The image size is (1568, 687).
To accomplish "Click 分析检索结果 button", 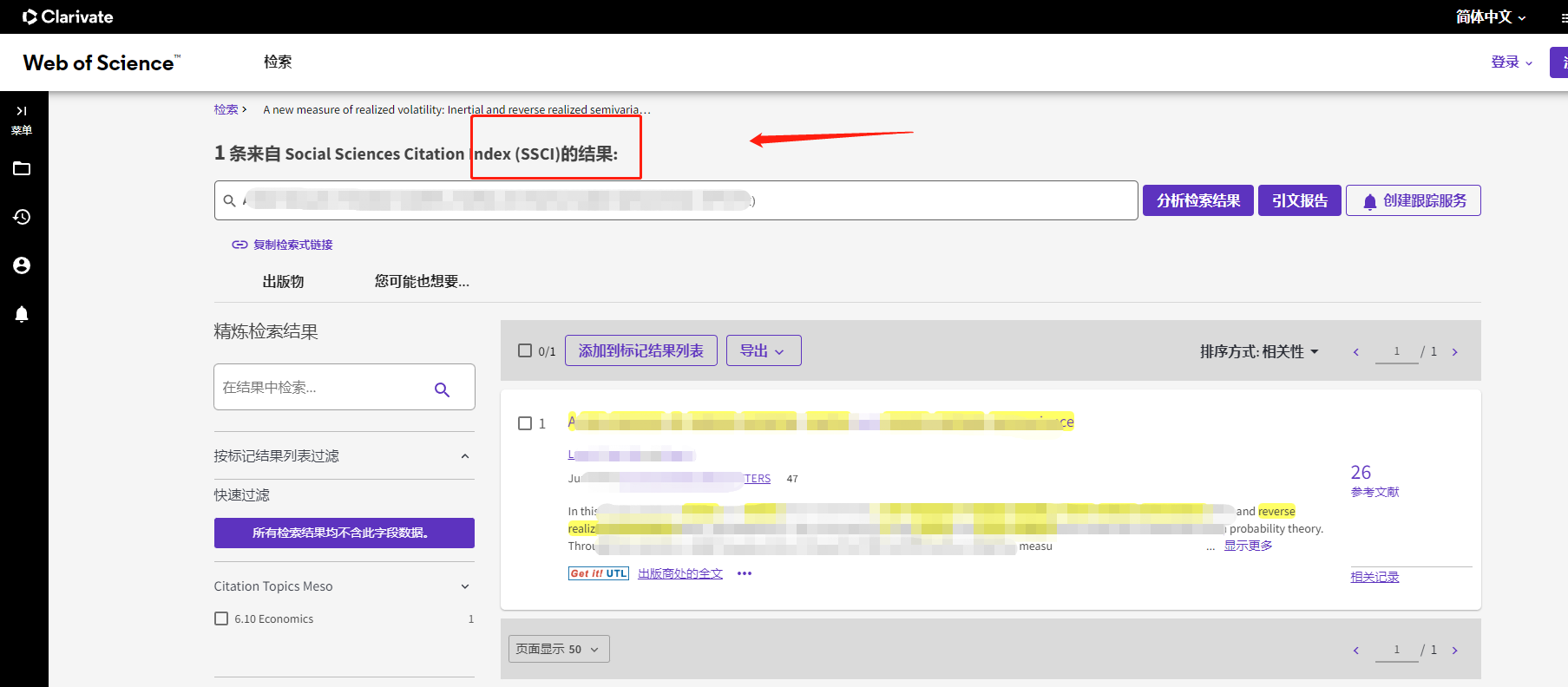I will [1198, 200].
